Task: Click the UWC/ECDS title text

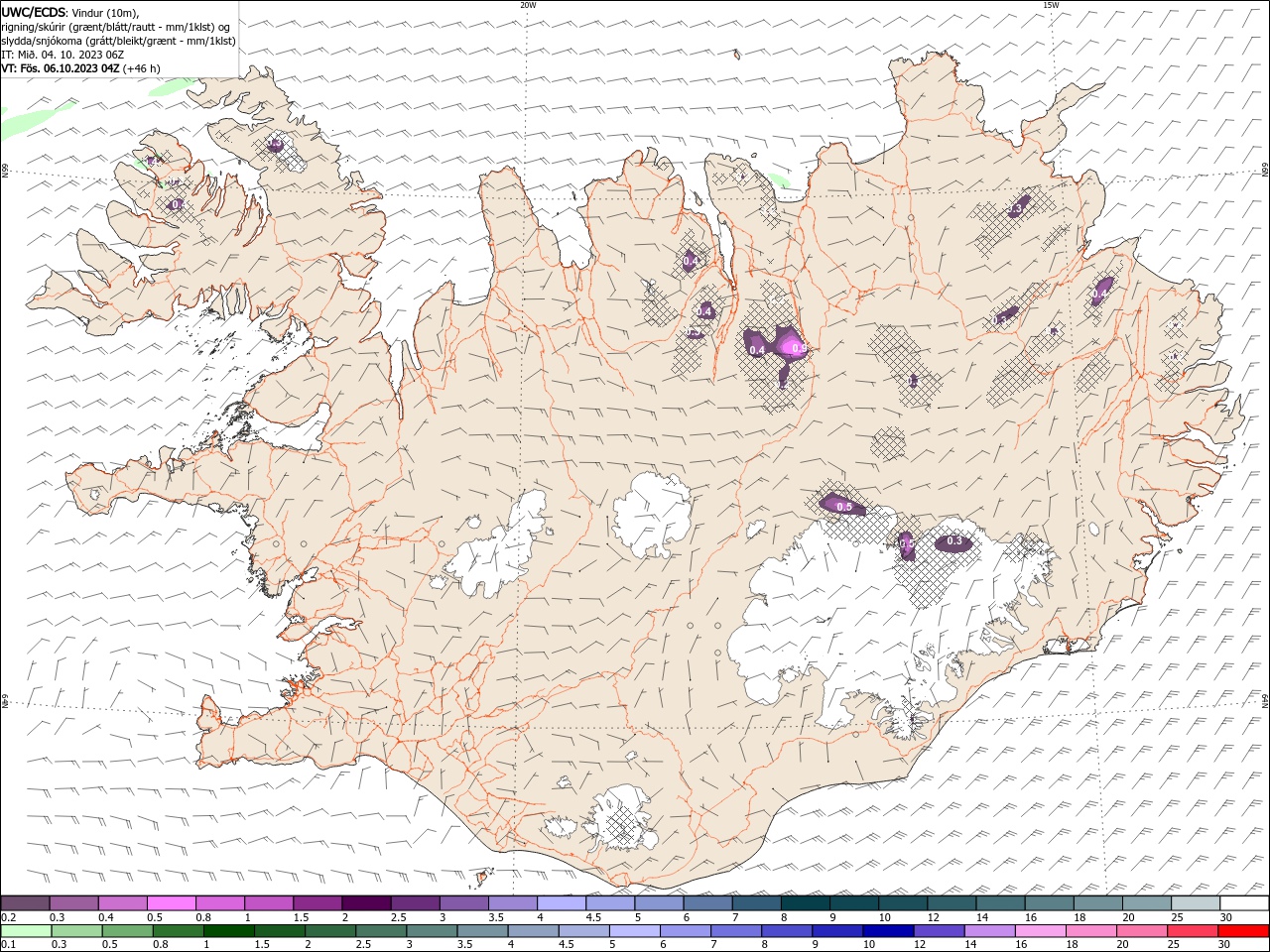Action: [33, 12]
